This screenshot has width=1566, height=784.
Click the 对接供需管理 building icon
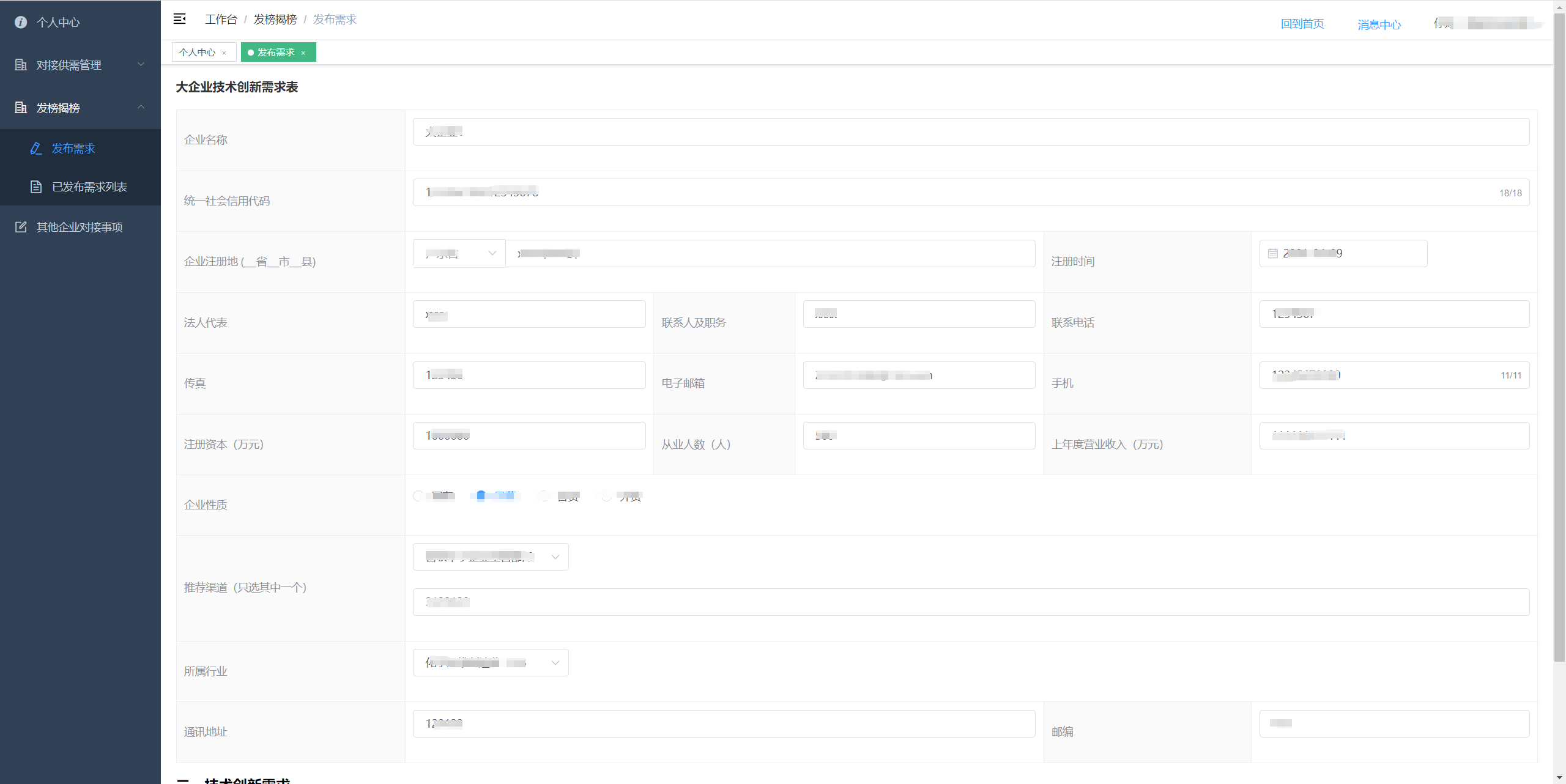click(x=21, y=65)
